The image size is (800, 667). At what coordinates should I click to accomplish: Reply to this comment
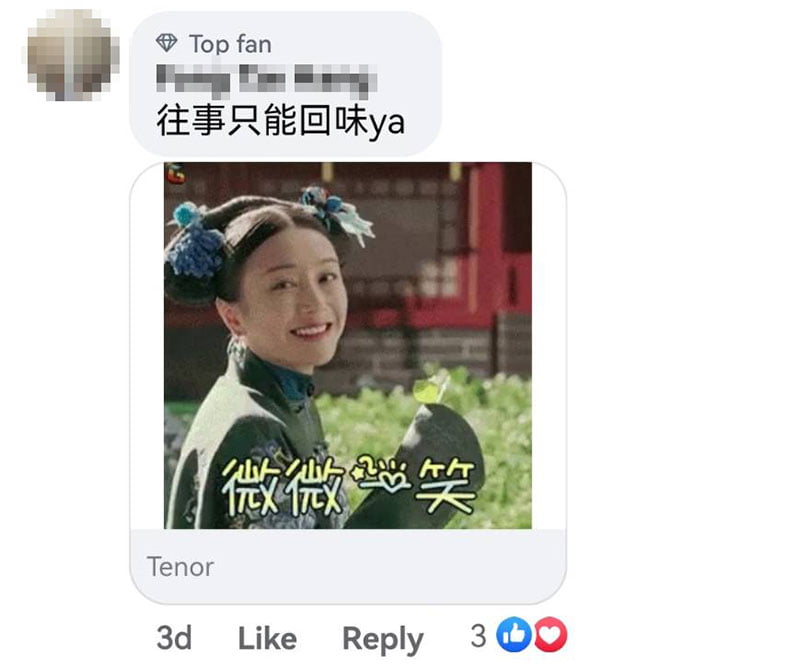click(383, 639)
